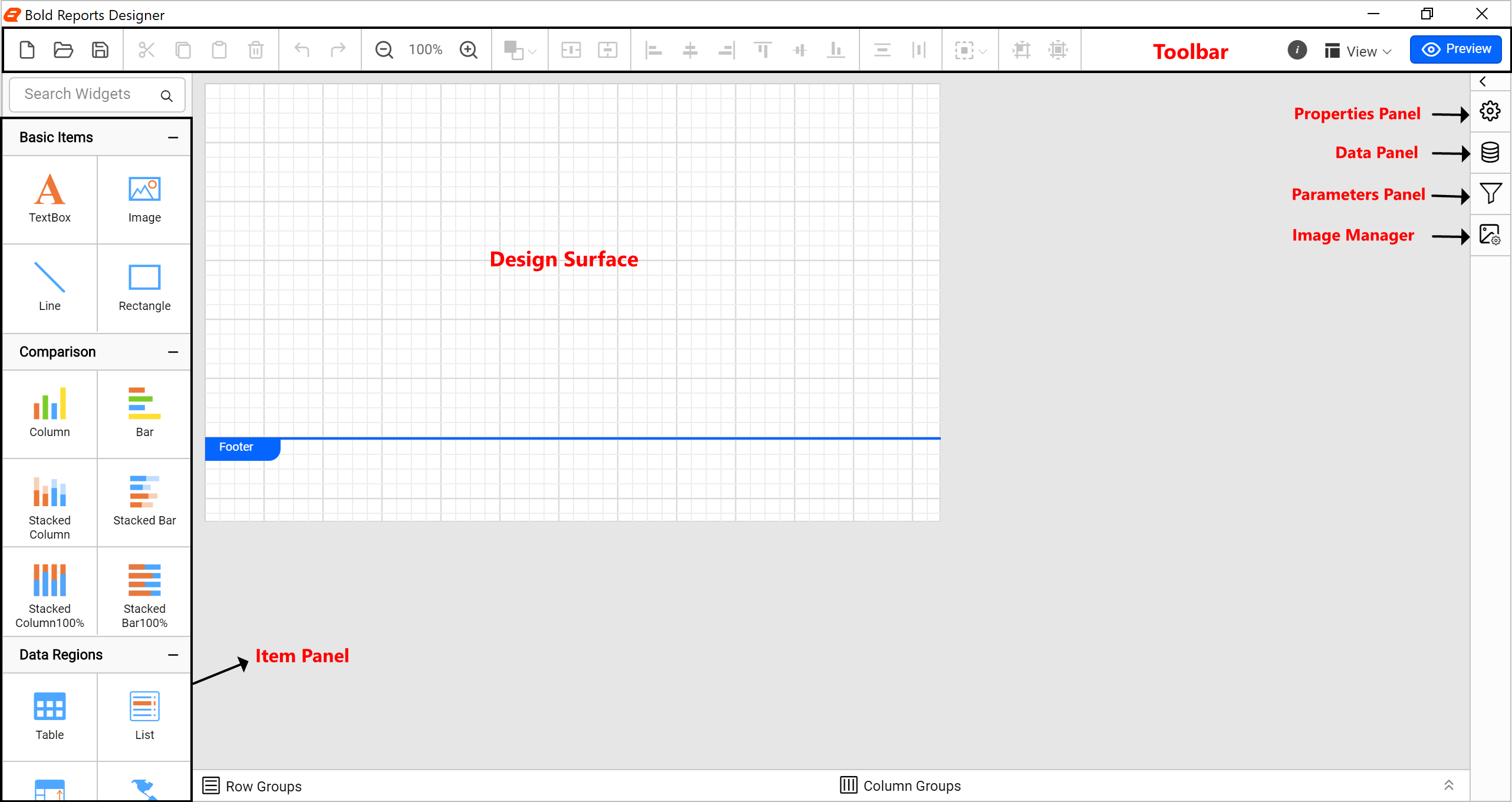The width and height of the screenshot is (1512, 802).
Task: Copy the selected item
Action: [x=183, y=50]
